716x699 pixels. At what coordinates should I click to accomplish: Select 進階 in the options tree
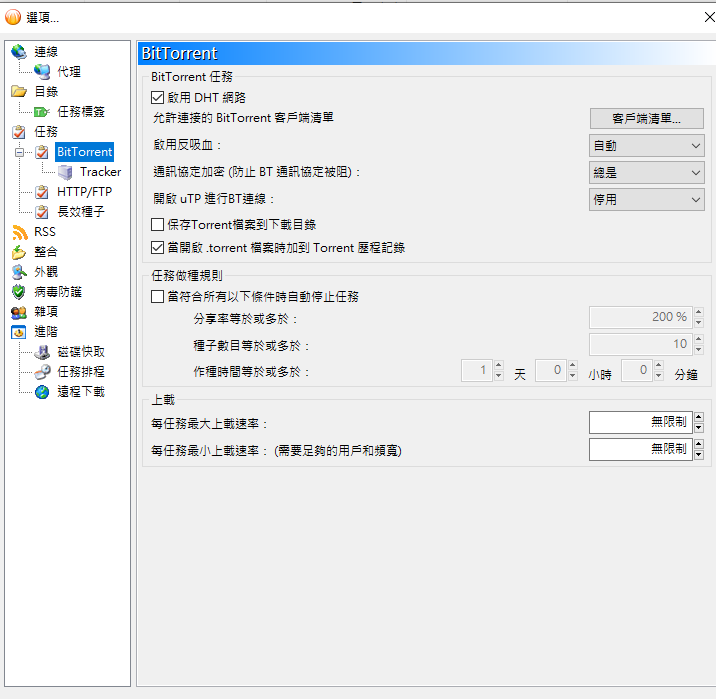point(46,332)
